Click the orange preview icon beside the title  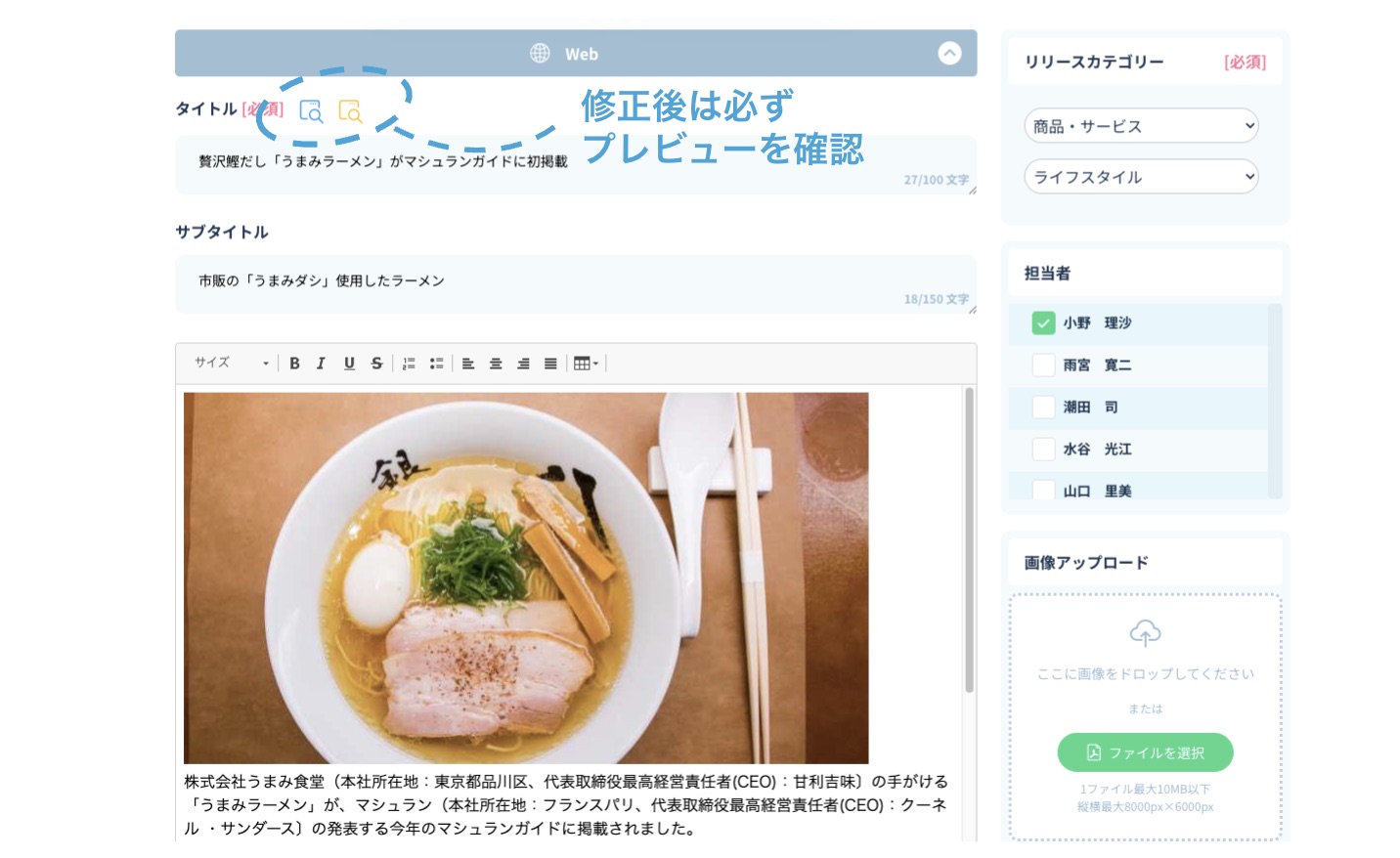349,111
